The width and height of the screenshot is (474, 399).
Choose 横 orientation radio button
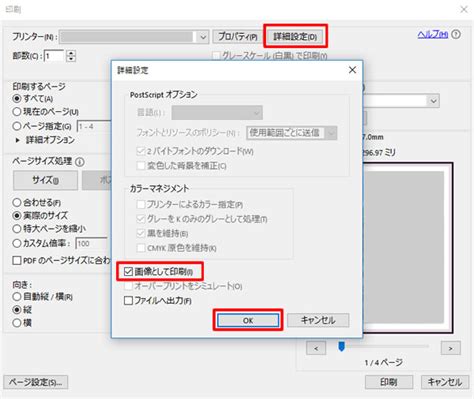[x=17, y=323]
